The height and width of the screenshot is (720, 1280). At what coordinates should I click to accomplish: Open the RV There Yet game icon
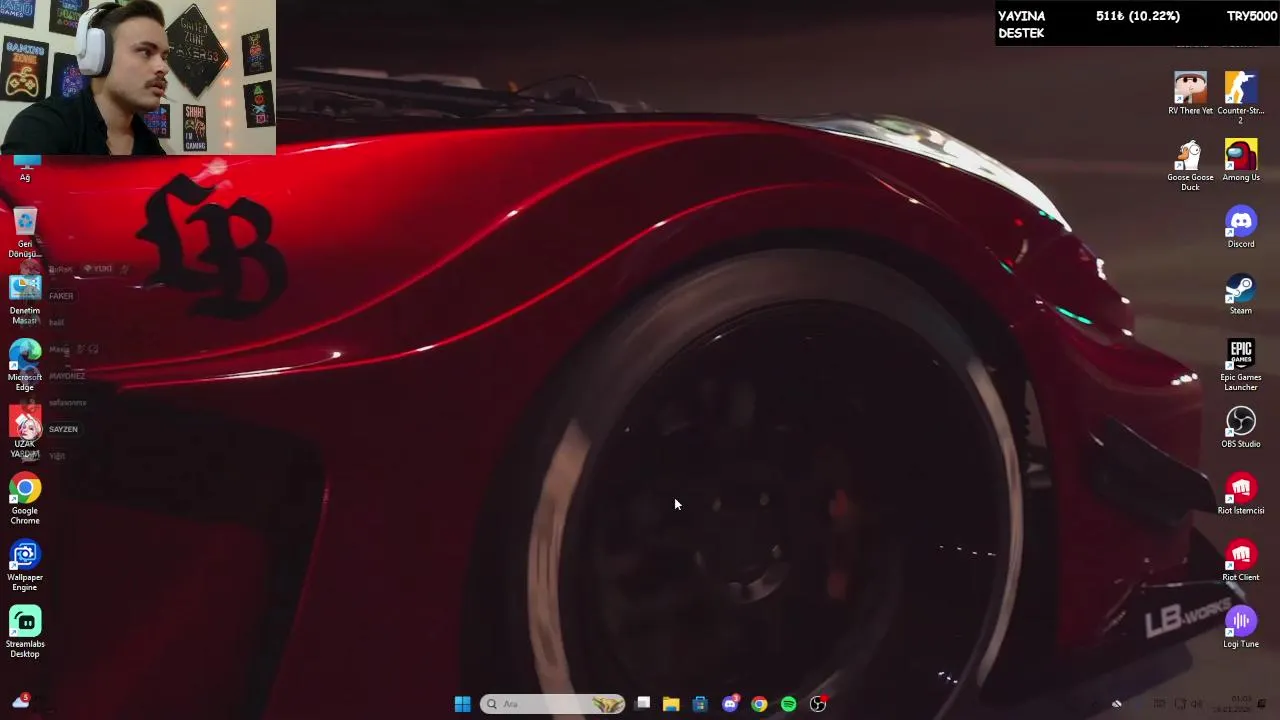click(x=1190, y=93)
